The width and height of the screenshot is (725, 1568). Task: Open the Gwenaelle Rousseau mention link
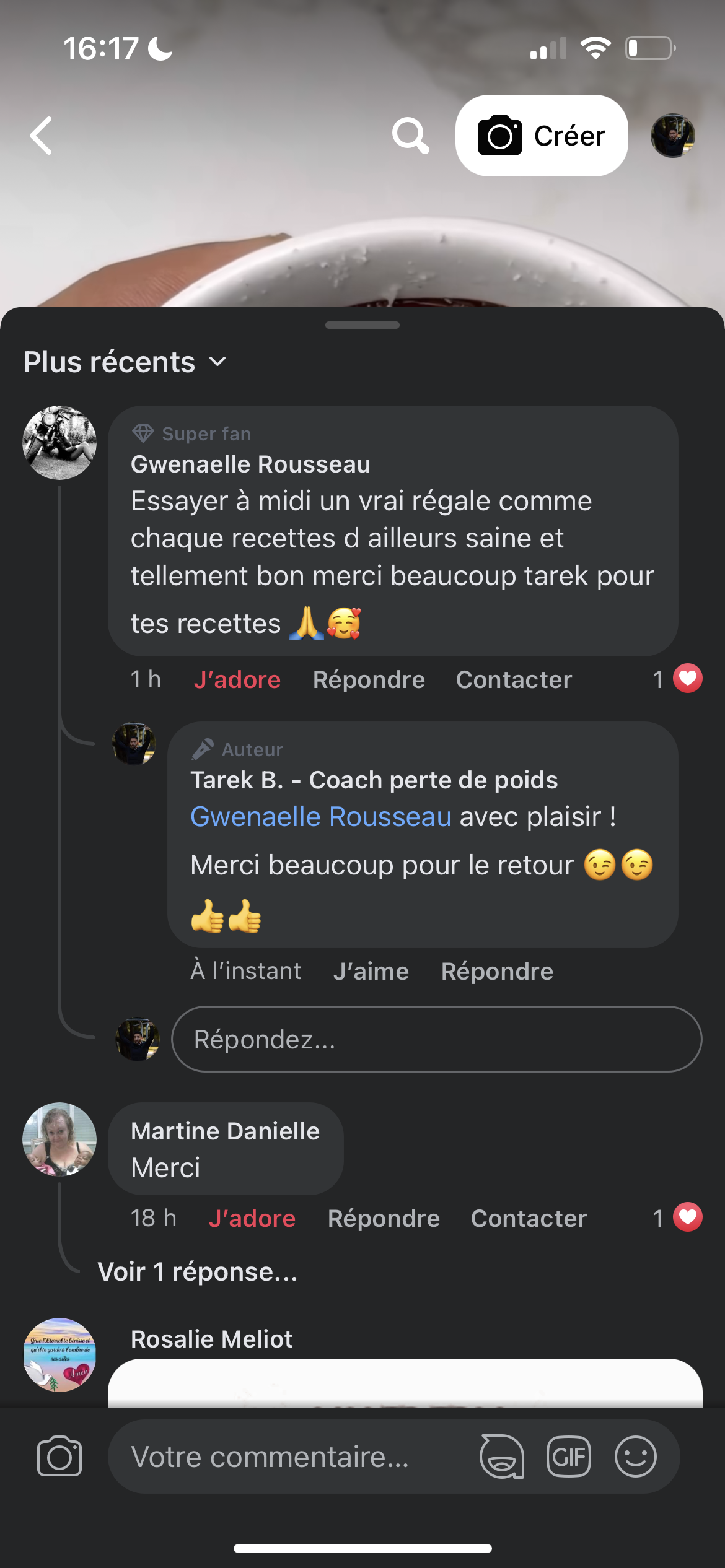pyautogui.click(x=320, y=817)
